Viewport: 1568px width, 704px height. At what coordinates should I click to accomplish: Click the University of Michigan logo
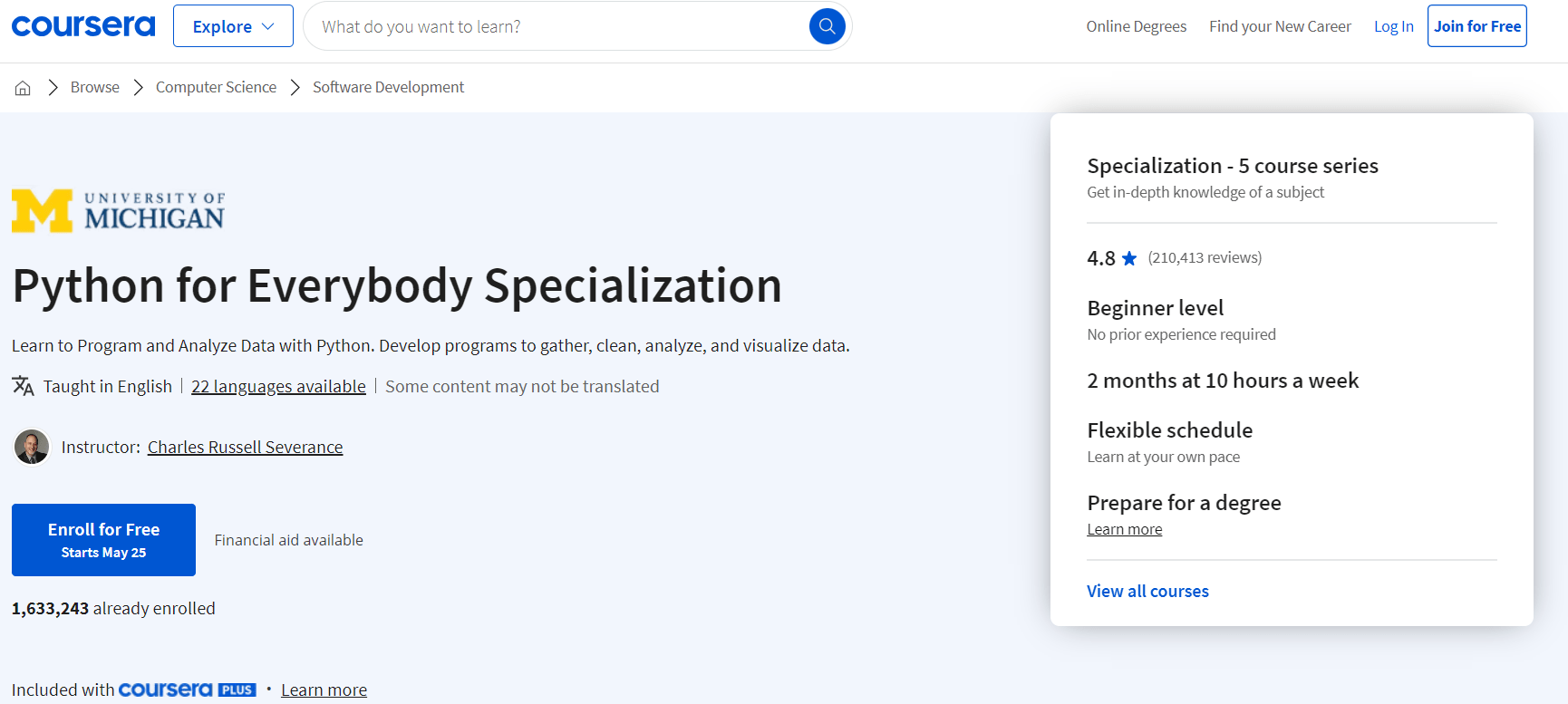coord(118,211)
